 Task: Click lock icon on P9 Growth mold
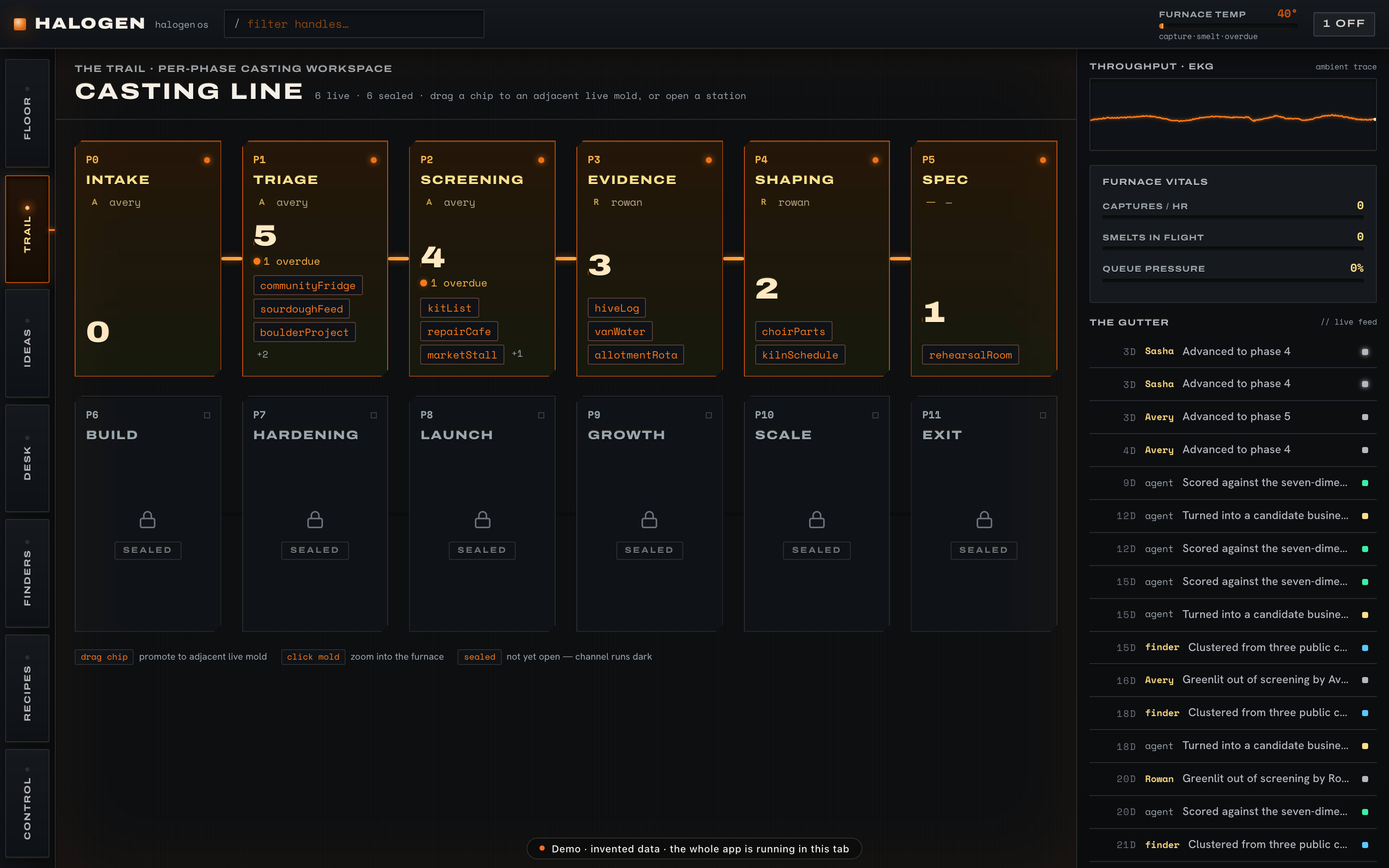pyautogui.click(x=649, y=519)
